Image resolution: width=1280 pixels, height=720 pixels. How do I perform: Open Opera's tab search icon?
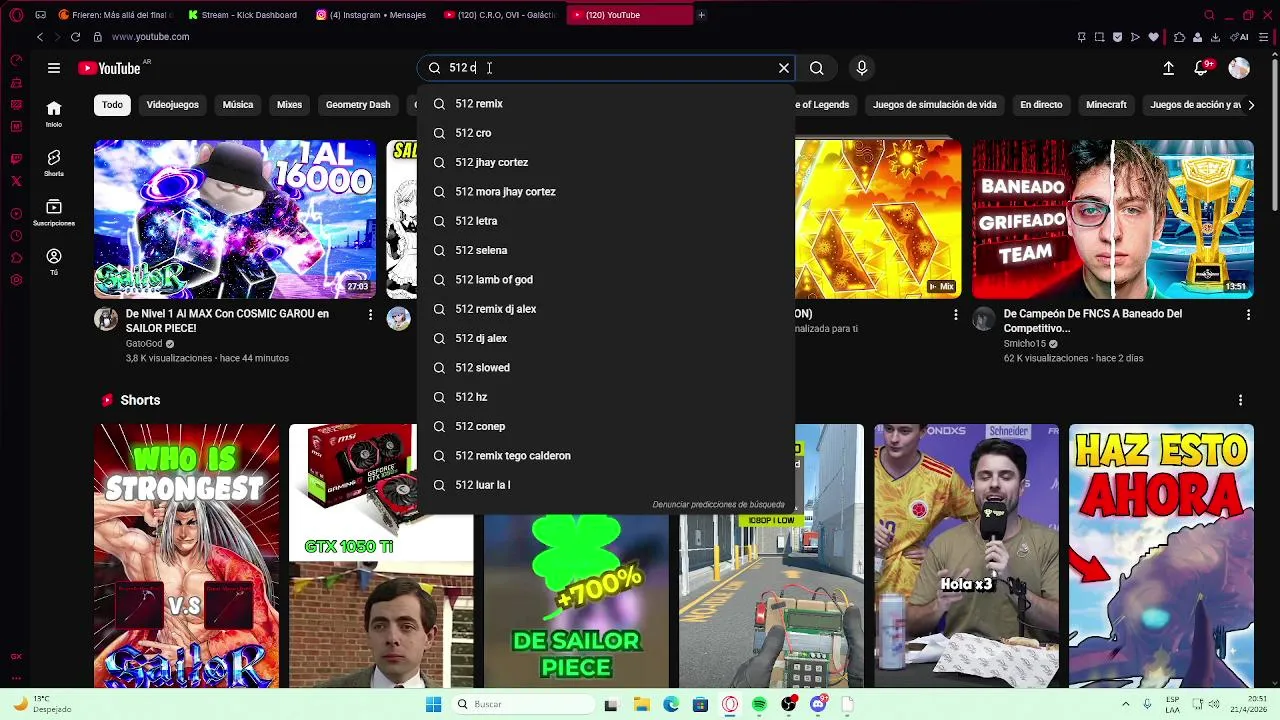pyautogui.click(x=1209, y=15)
